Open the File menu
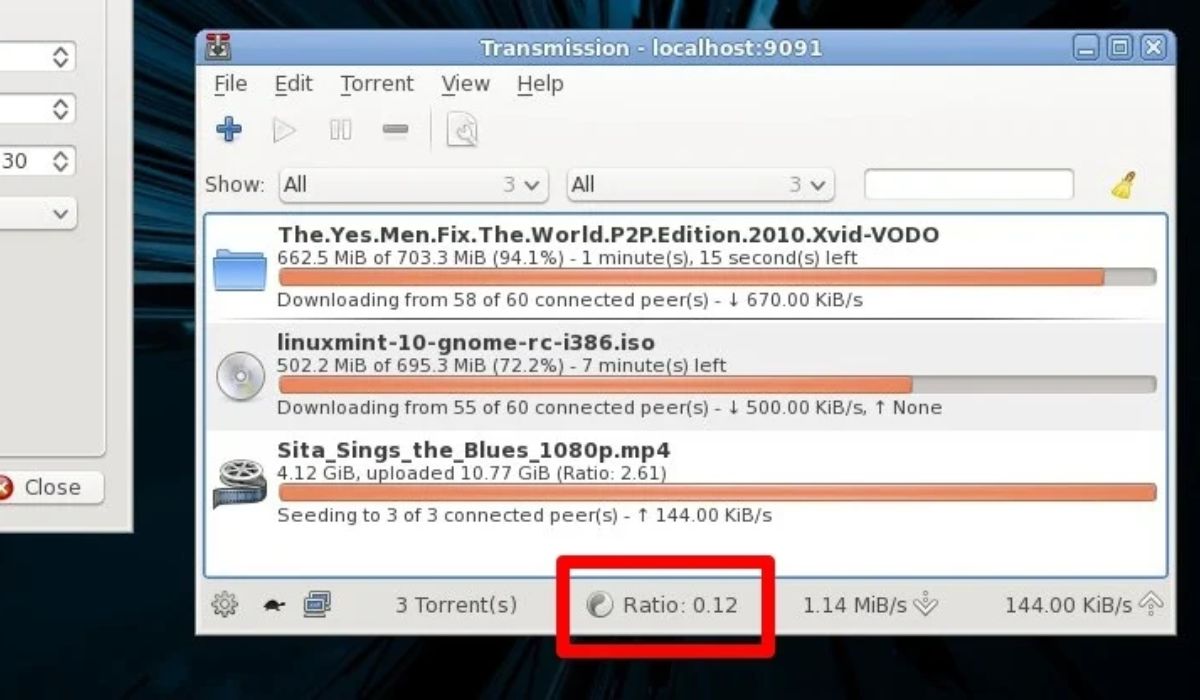The image size is (1200, 700). point(231,85)
